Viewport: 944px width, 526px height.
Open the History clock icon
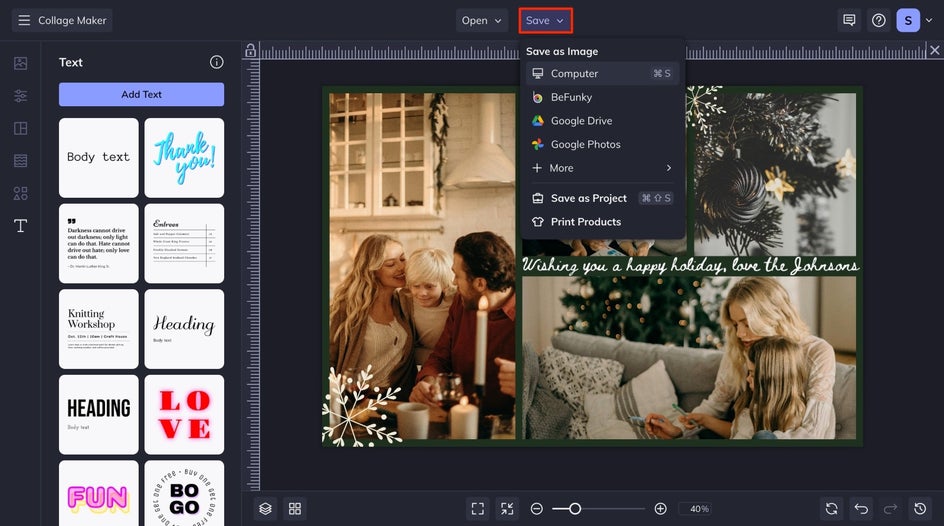920,509
